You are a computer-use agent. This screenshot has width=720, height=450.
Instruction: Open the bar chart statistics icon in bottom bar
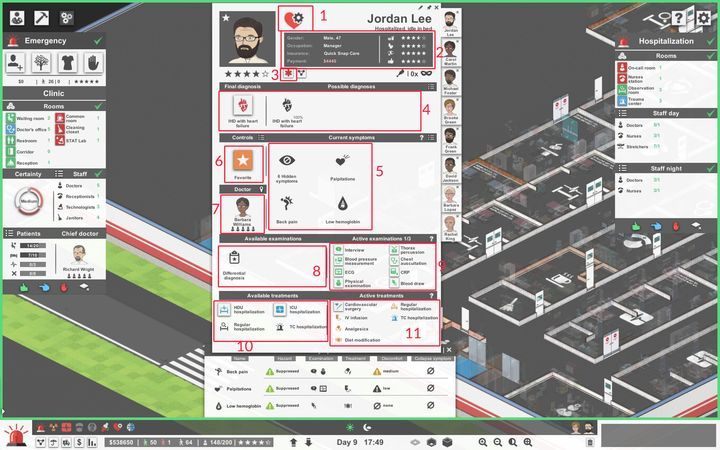point(92,442)
